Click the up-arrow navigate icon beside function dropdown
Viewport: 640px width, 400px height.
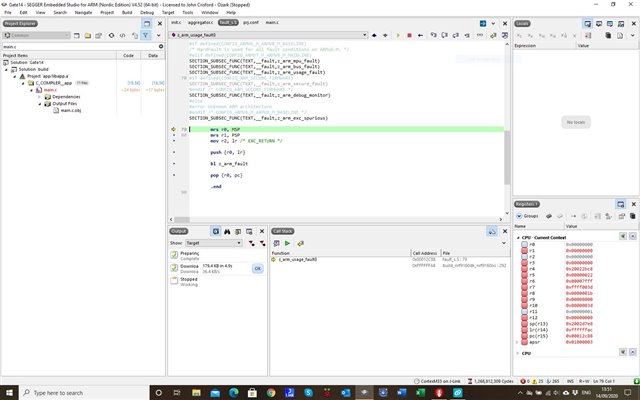point(374,36)
